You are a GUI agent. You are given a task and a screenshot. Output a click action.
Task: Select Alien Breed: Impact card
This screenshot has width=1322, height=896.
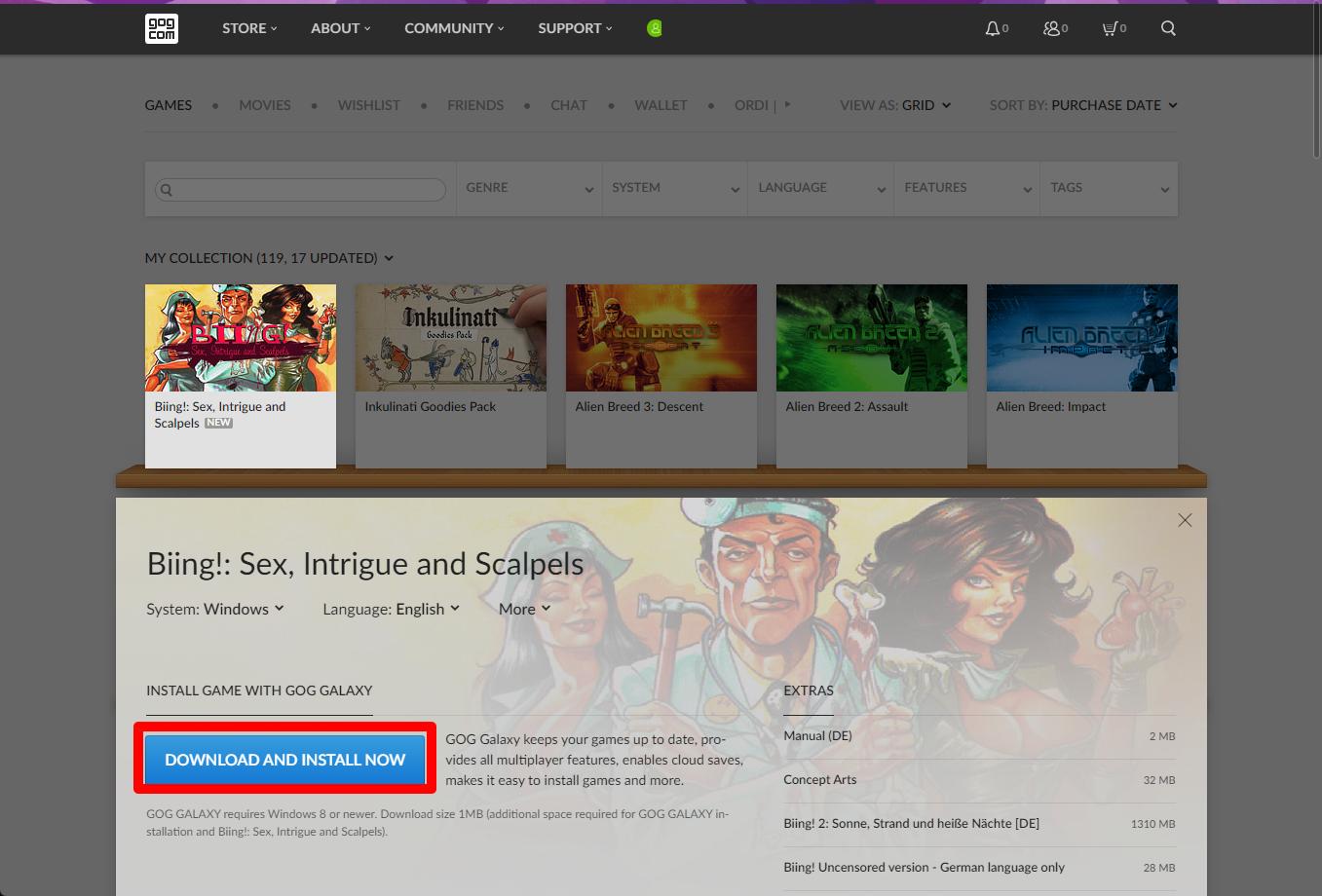click(1082, 376)
